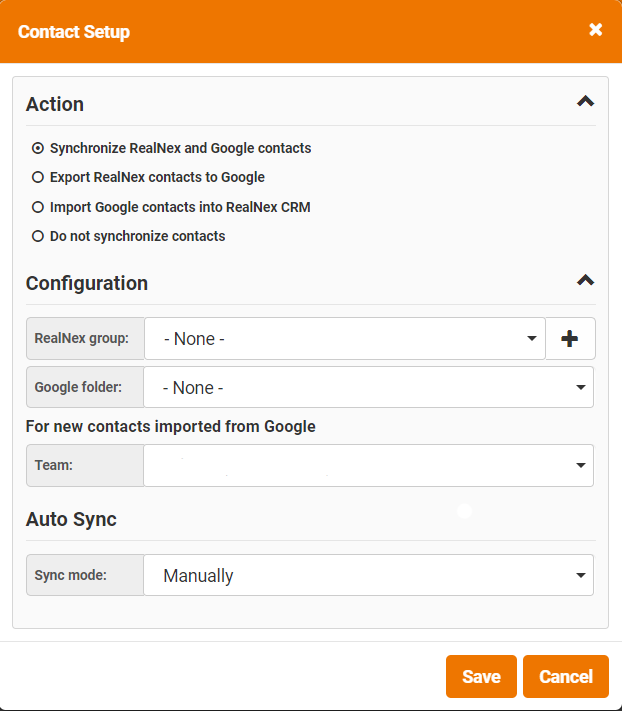Click 'For new contacts imported from Google' text
This screenshot has height=711, width=622.
click(170, 427)
